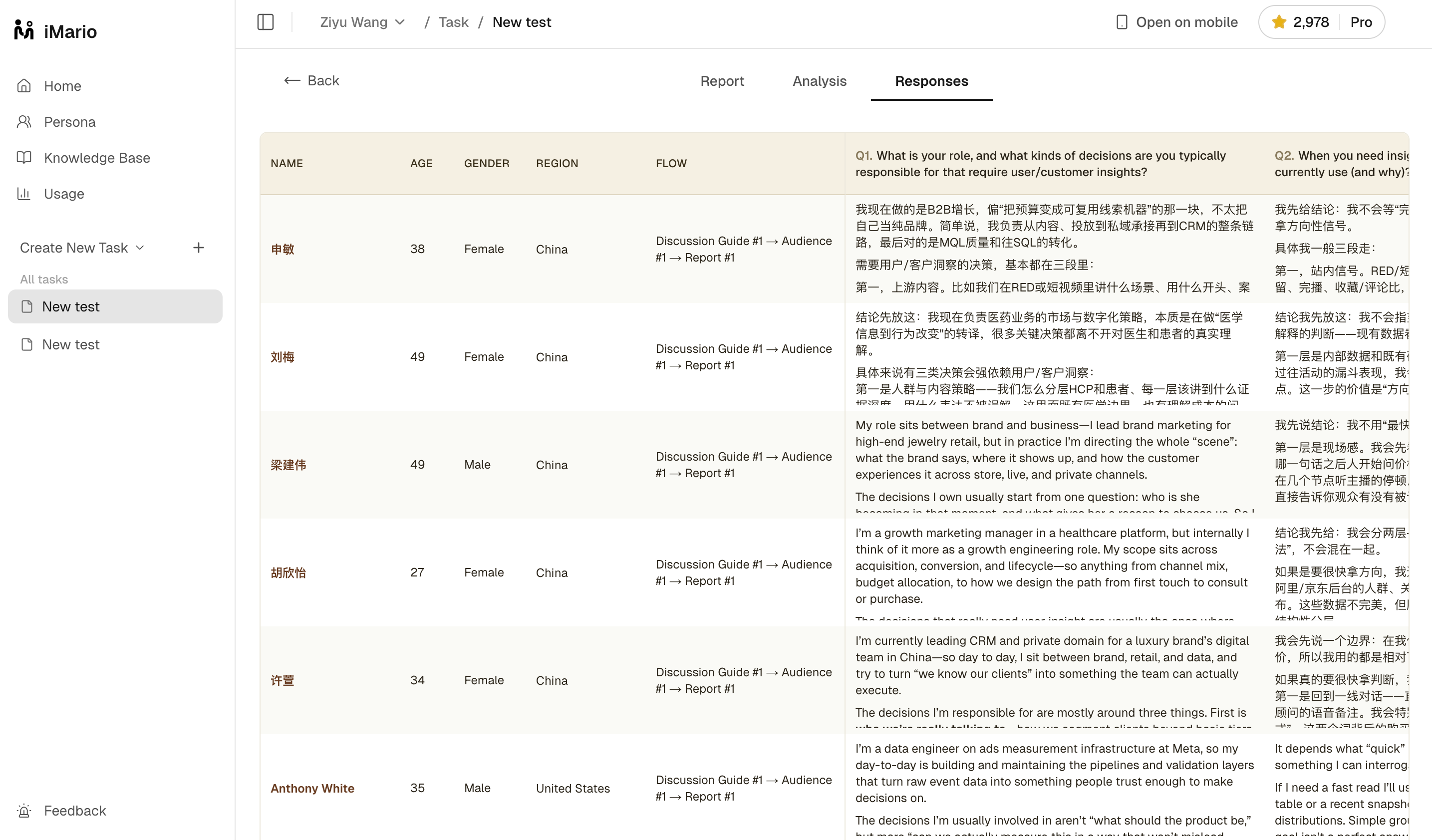This screenshot has height=840, width=1432.
Task: Switch to the Report tab
Action: 722,81
